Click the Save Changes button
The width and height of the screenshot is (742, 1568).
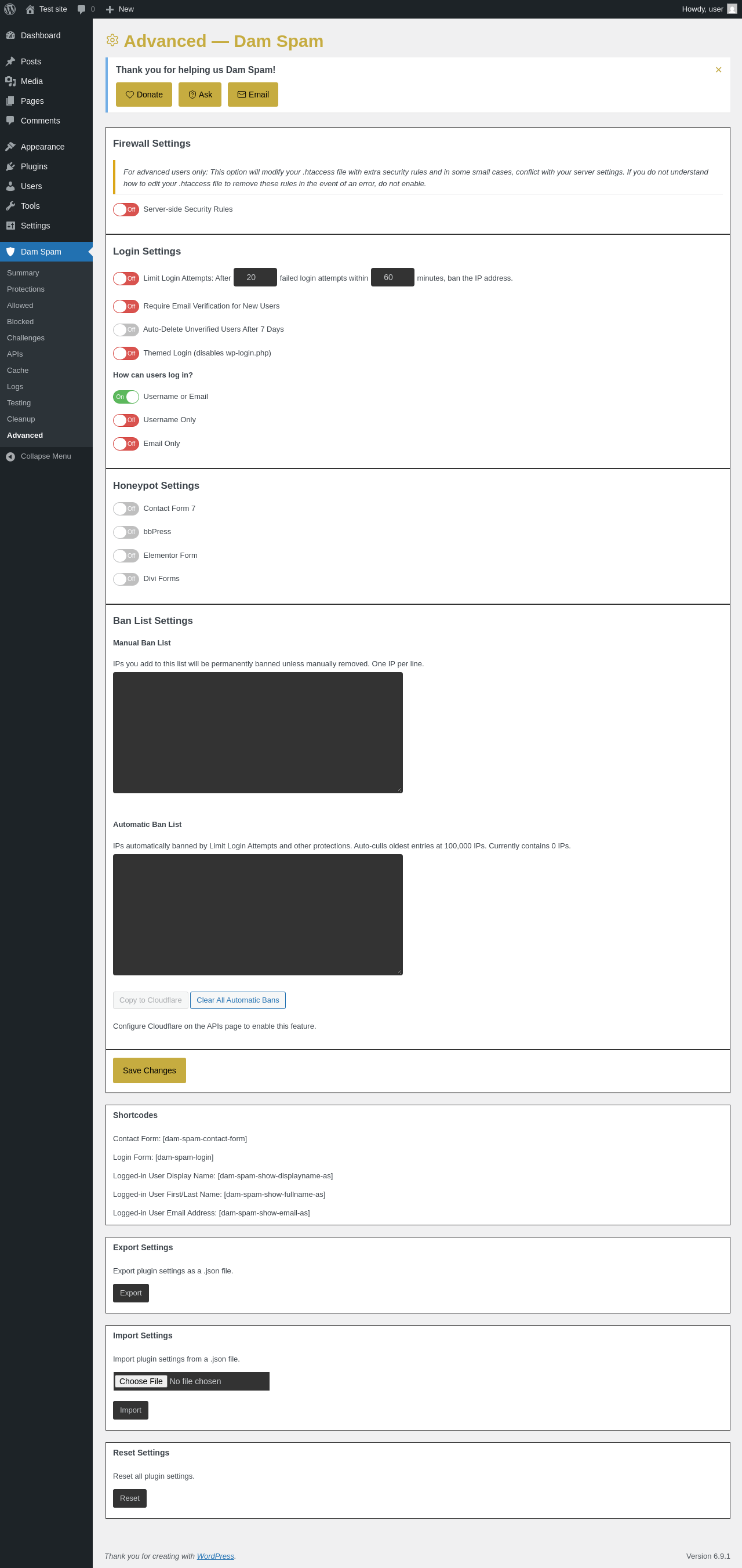(150, 1070)
